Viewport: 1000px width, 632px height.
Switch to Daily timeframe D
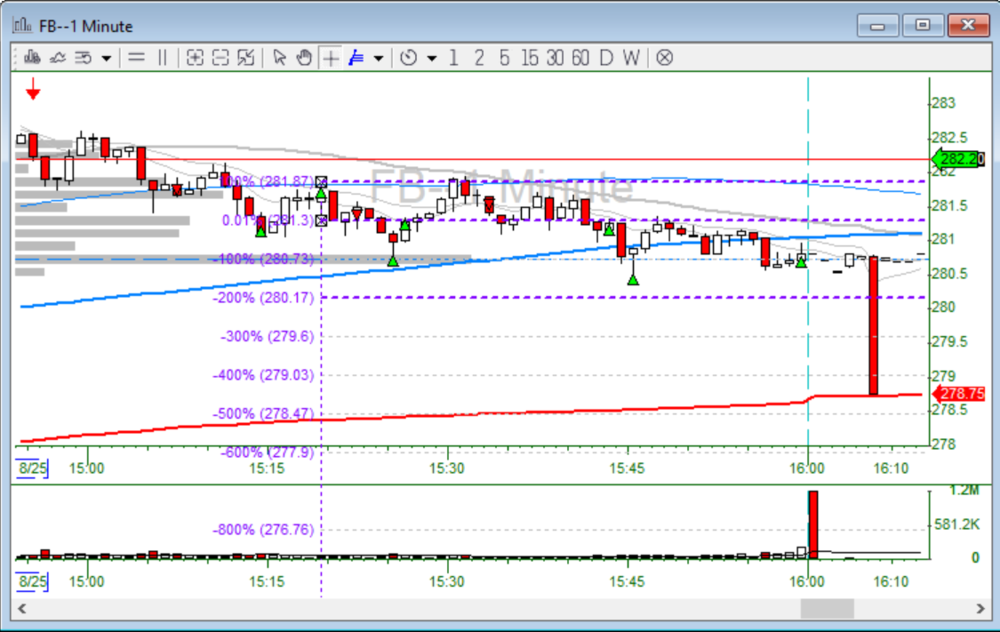(x=605, y=58)
